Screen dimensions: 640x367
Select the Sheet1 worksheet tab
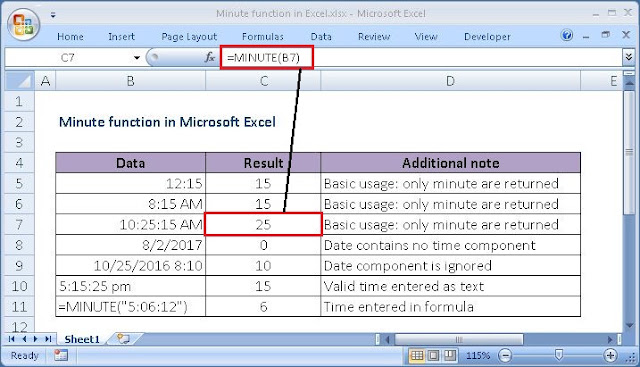pyautogui.click(x=82, y=339)
